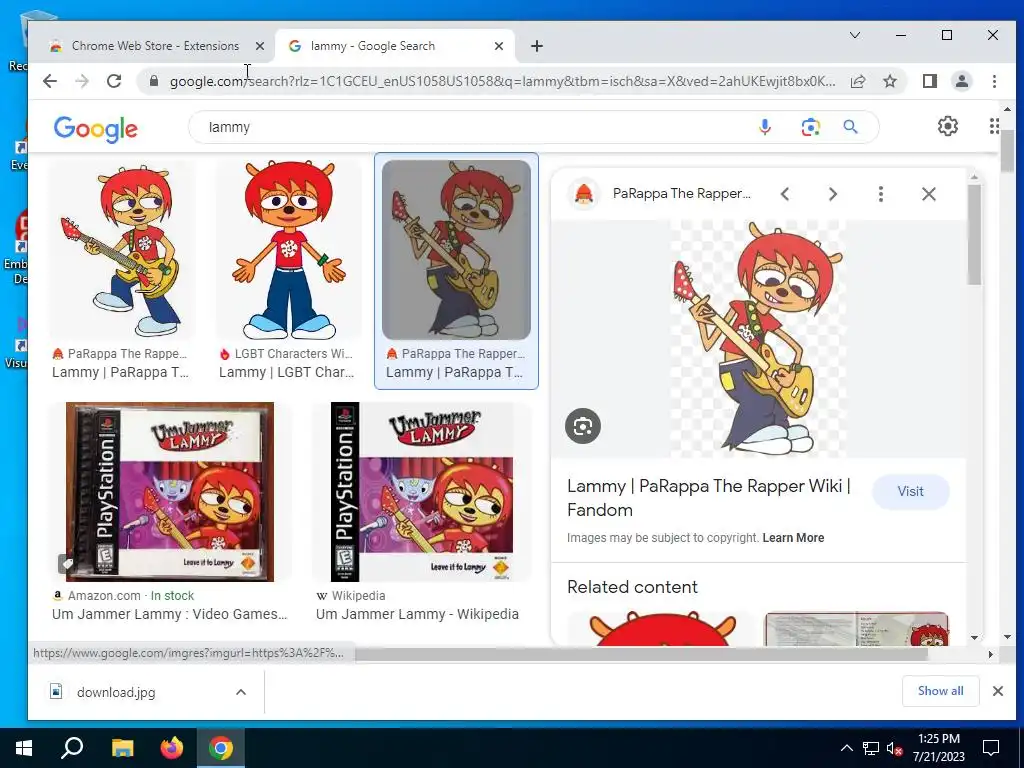Bookmark this tab with the star
1024x768 pixels.
coord(889,81)
